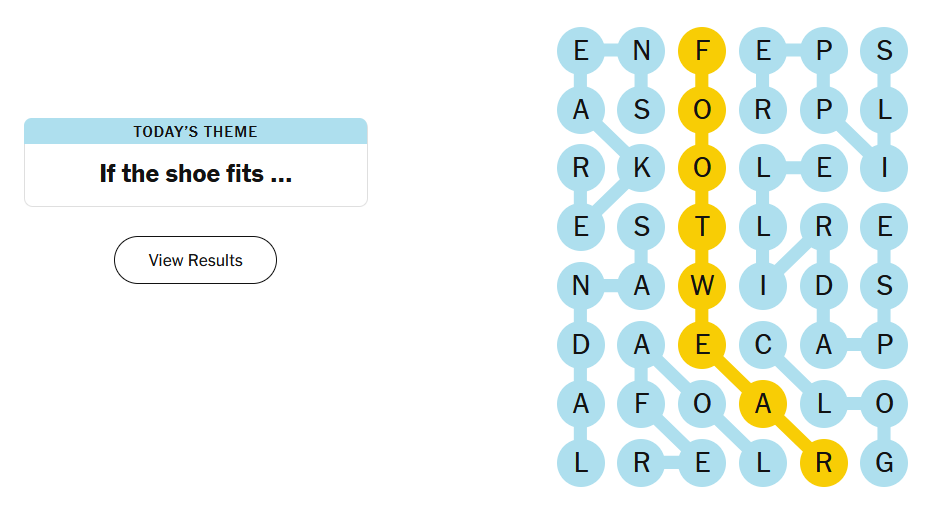Select the yellow letter T circle
The height and width of the screenshot is (521, 926).
point(702,227)
